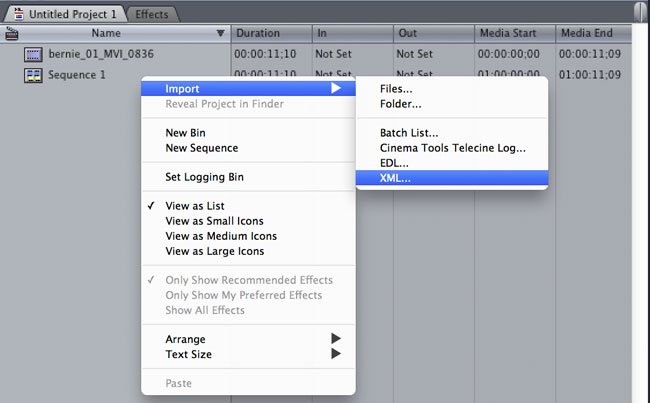Expand the Arrange submenu arrow
The image size is (650, 403).
(x=336, y=339)
